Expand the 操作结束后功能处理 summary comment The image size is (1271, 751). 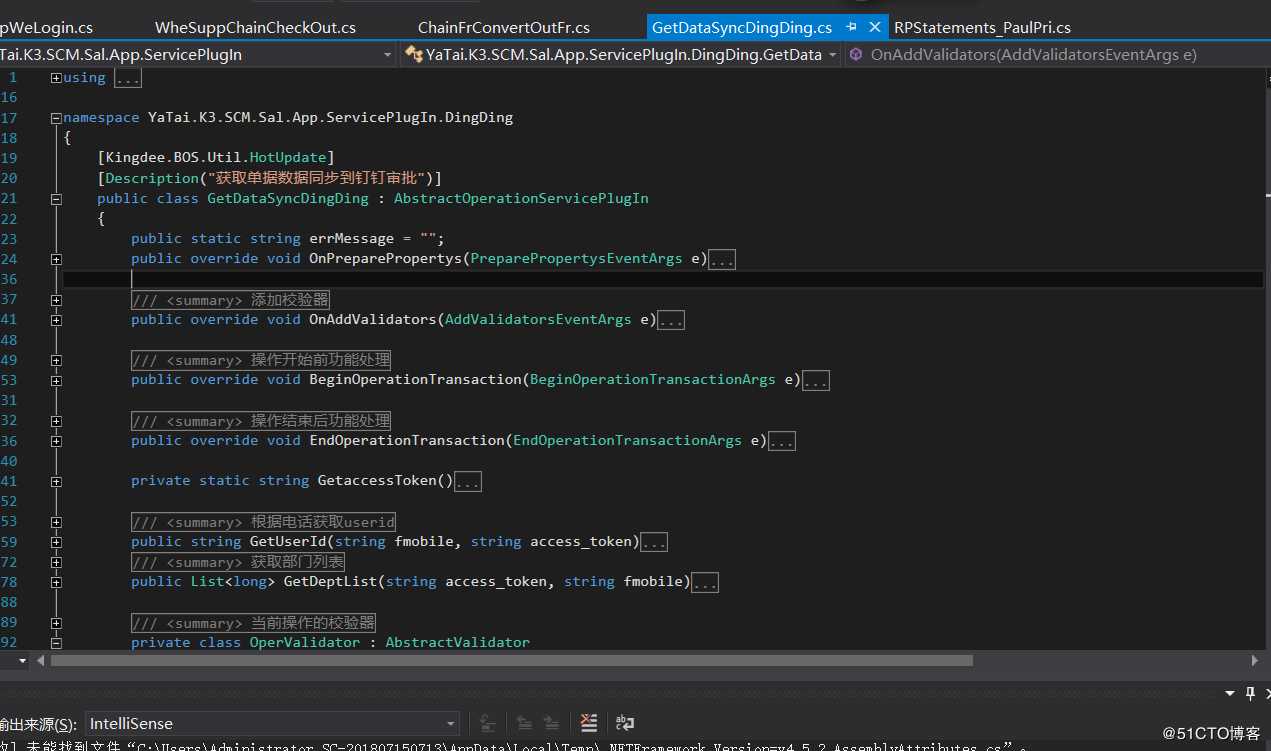(x=56, y=421)
